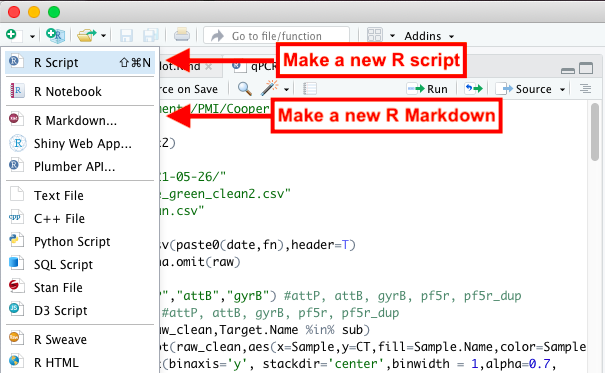Click stackdir='center' in the code

pos(325,364)
